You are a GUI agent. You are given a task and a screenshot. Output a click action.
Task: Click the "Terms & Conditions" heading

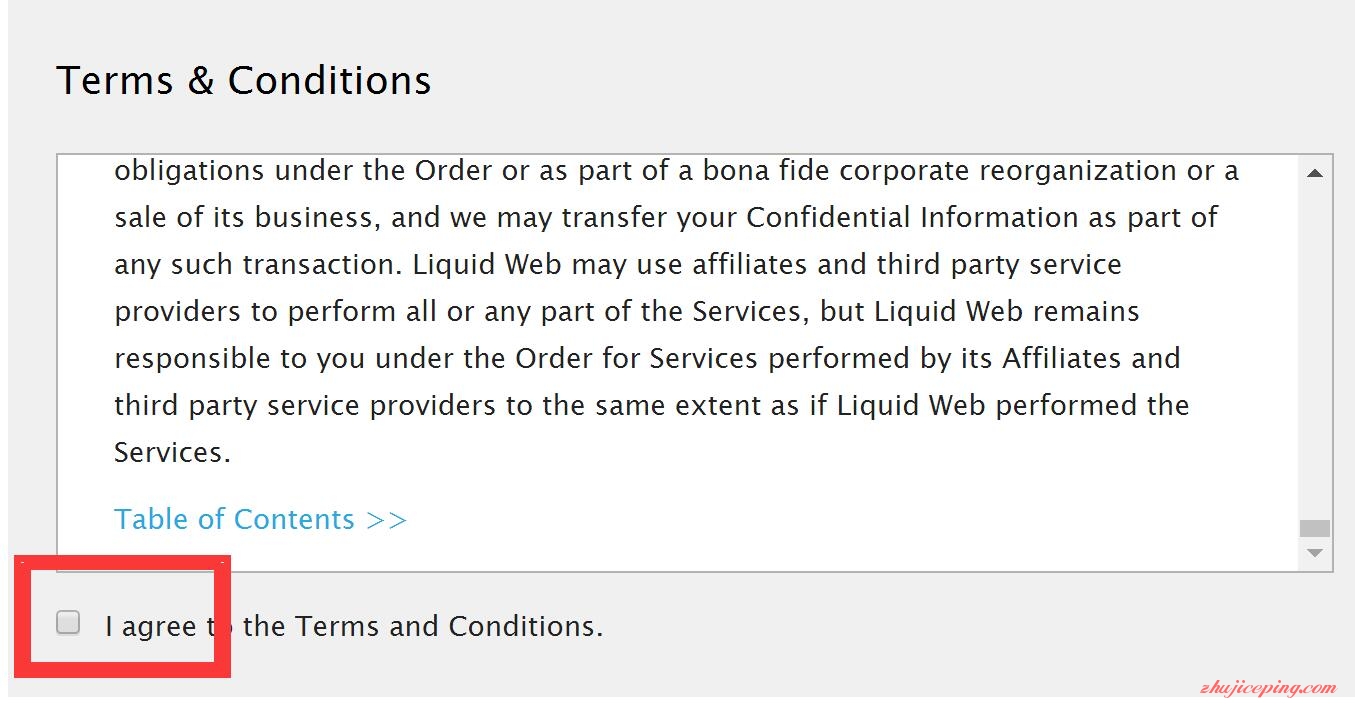(x=244, y=80)
